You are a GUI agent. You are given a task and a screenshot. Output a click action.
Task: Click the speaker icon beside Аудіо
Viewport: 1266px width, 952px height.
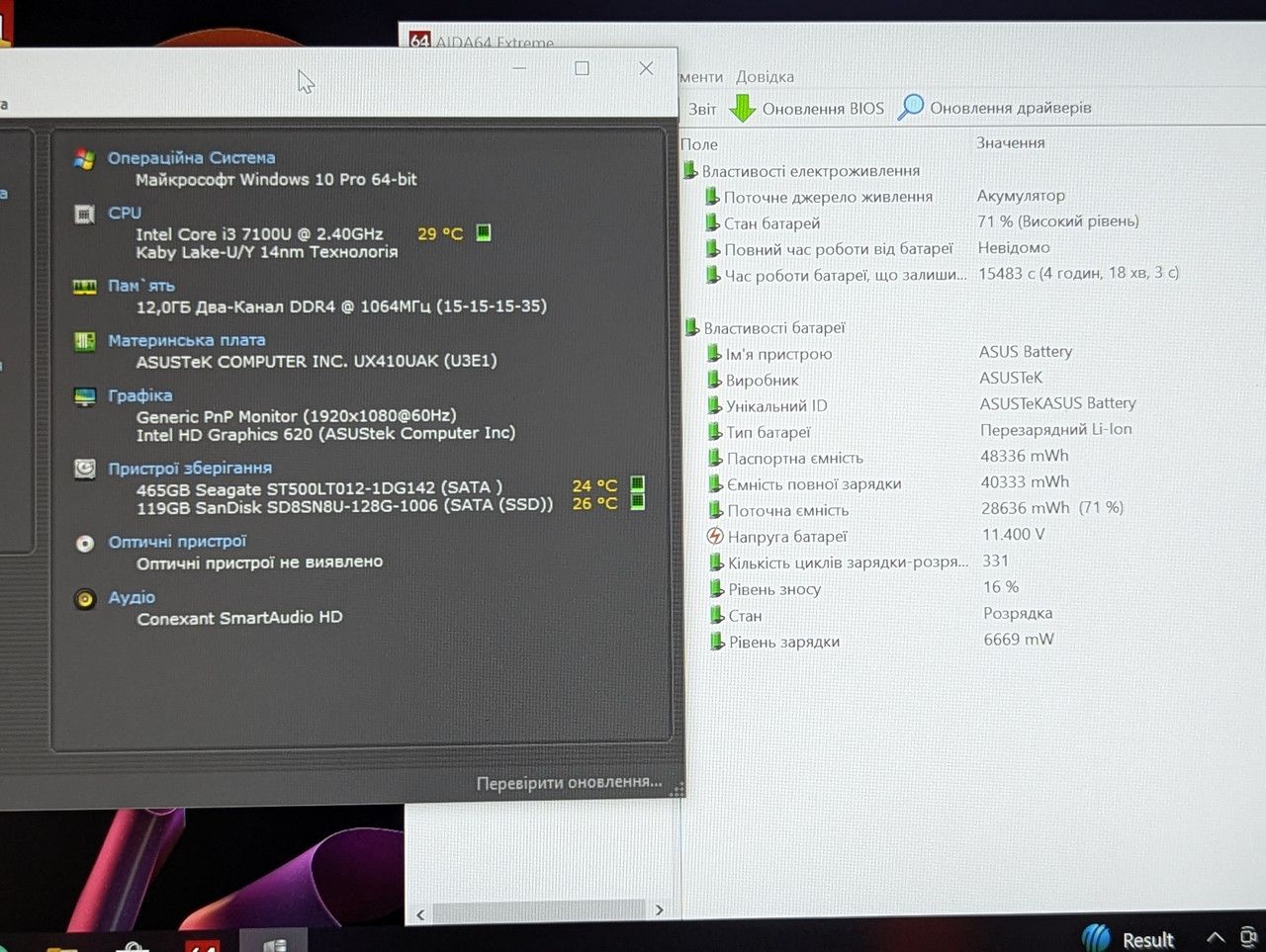[x=85, y=598]
